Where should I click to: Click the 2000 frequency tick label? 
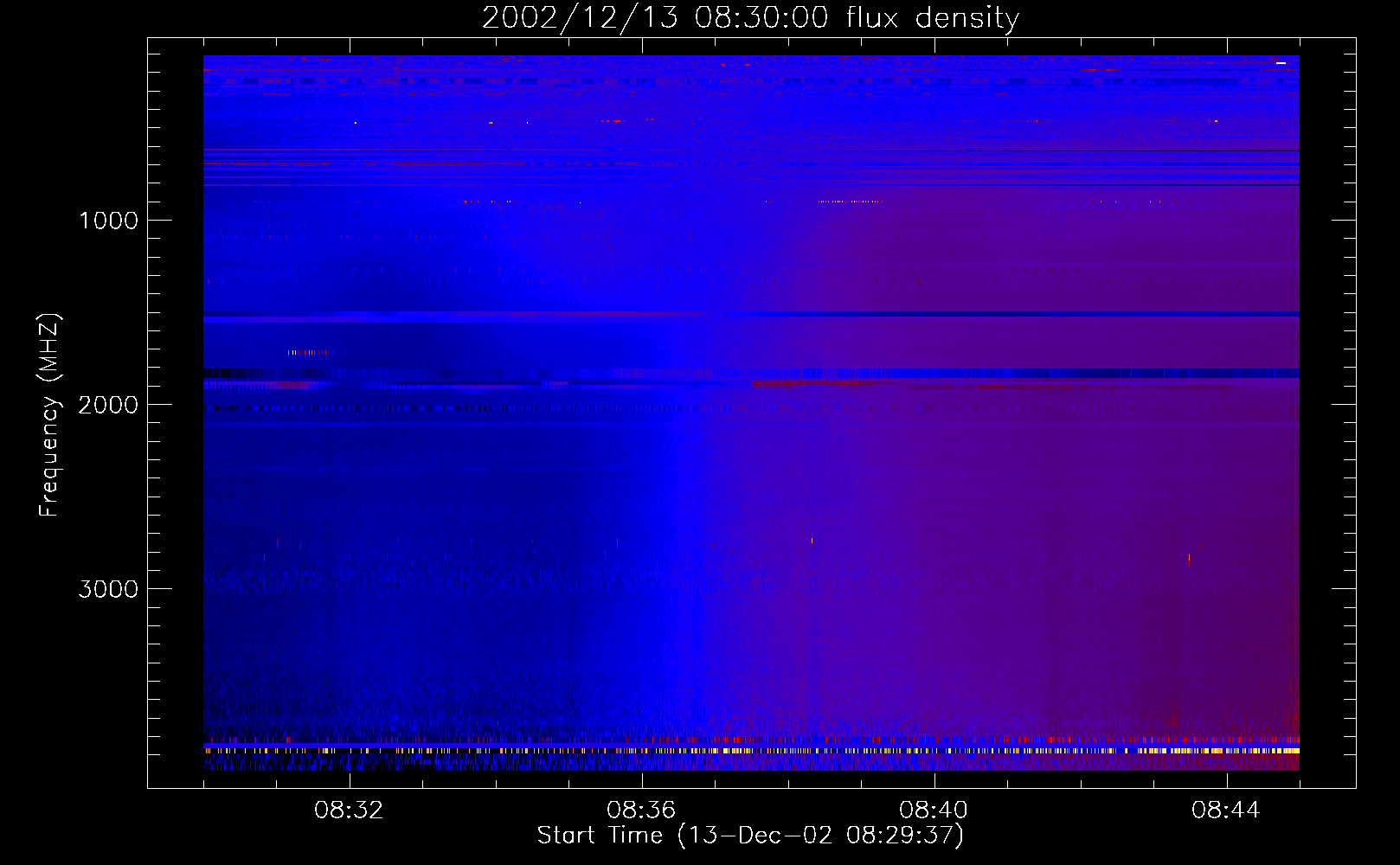[108, 405]
